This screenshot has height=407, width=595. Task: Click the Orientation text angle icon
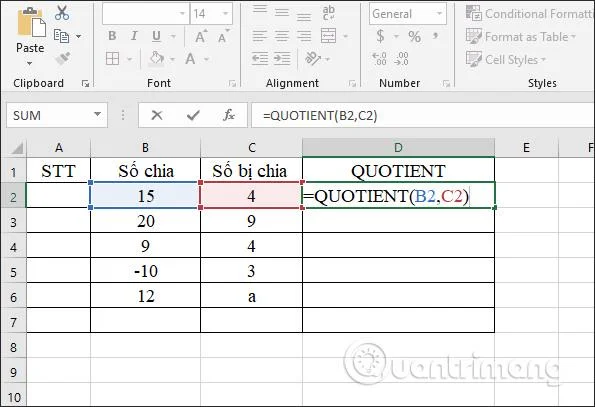[x=313, y=59]
